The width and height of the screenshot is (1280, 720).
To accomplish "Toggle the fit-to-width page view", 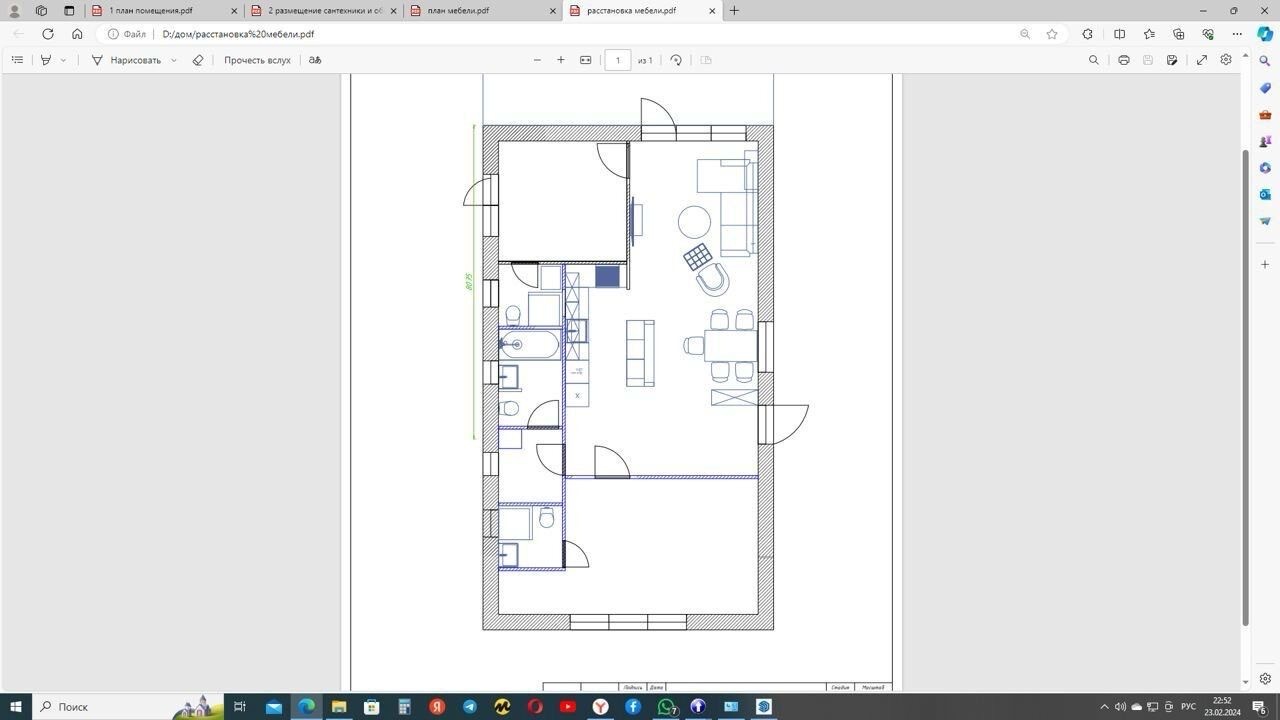I will click(x=586, y=60).
